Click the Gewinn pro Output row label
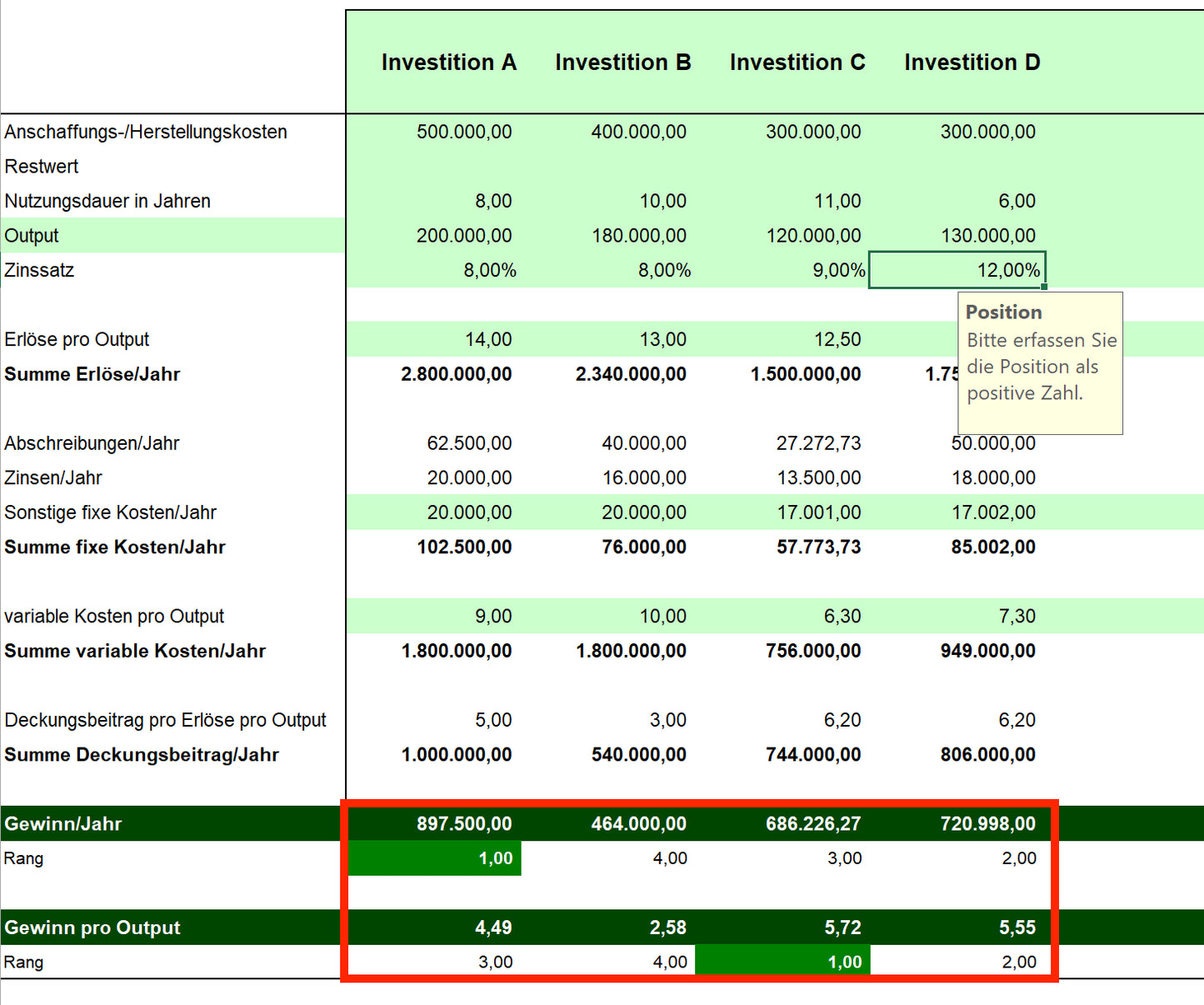Screen dimensions: 1204x1005 [92, 927]
